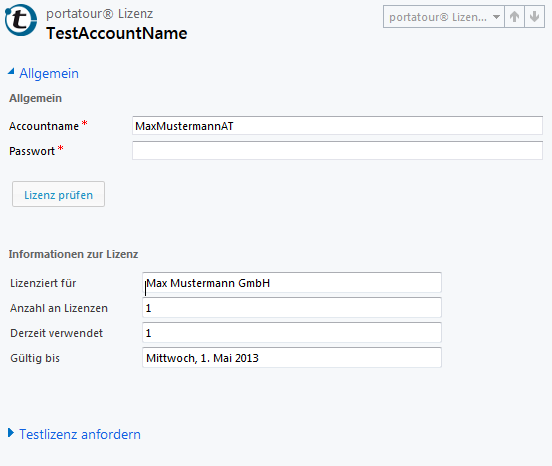Click the Accountname label

44,126
